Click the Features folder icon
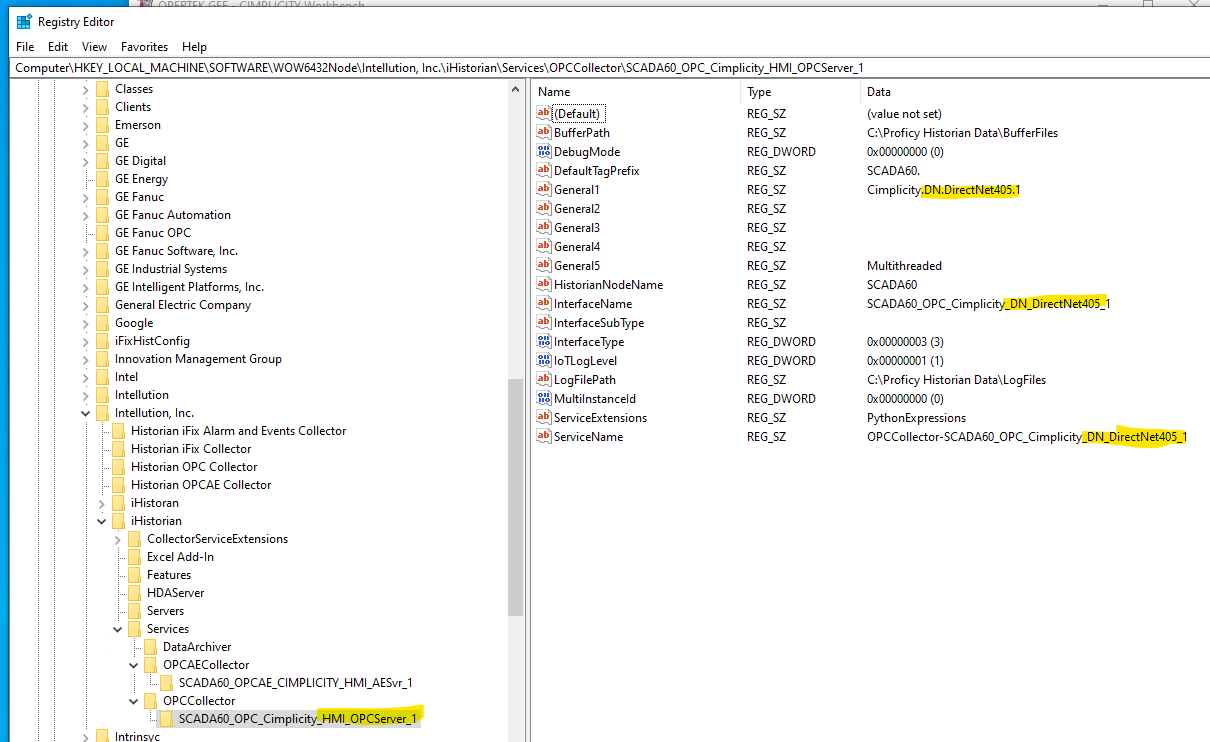Screen dimensions: 1210x742 [134, 575]
